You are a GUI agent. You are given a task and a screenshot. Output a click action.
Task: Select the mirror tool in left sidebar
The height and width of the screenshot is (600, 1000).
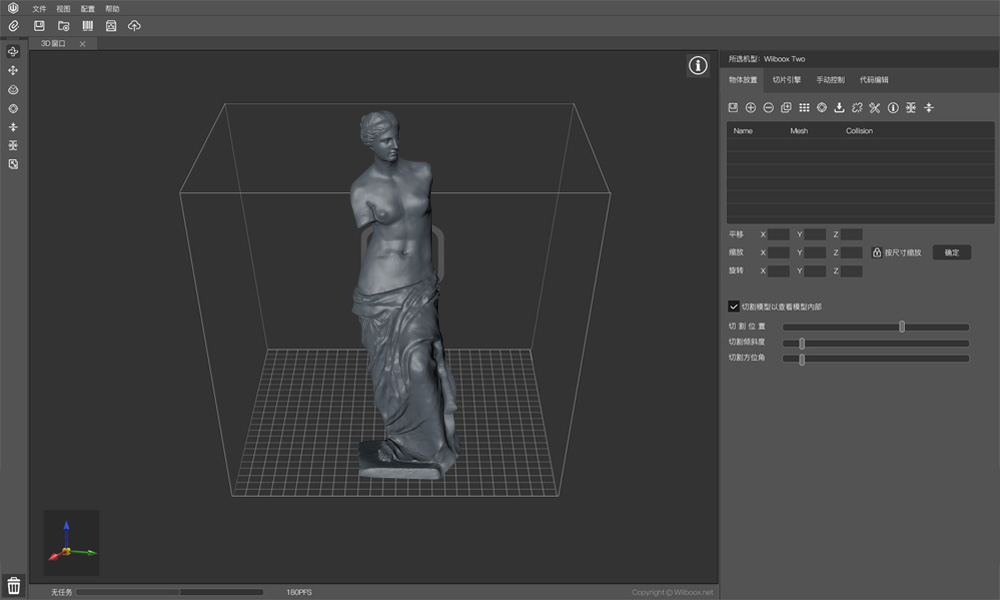coord(13,145)
